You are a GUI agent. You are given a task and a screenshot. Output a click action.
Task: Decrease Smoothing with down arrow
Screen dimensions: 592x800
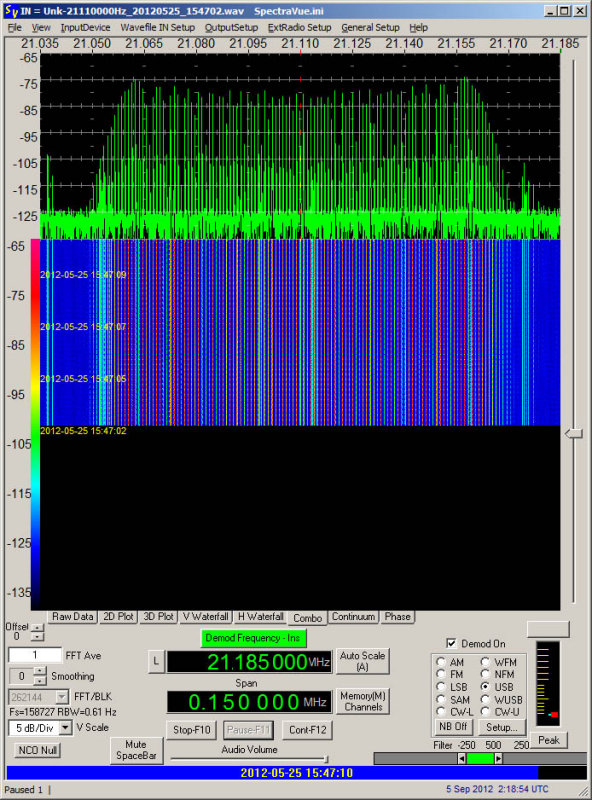point(40,681)
